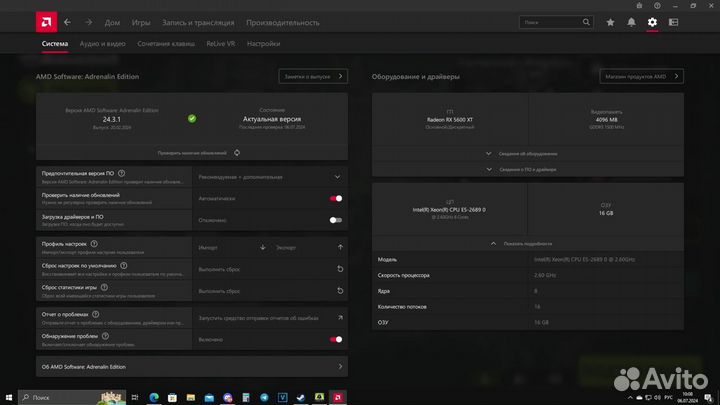
Task: Click the refresh icon to check for updates
Action: tap(237, 153)
